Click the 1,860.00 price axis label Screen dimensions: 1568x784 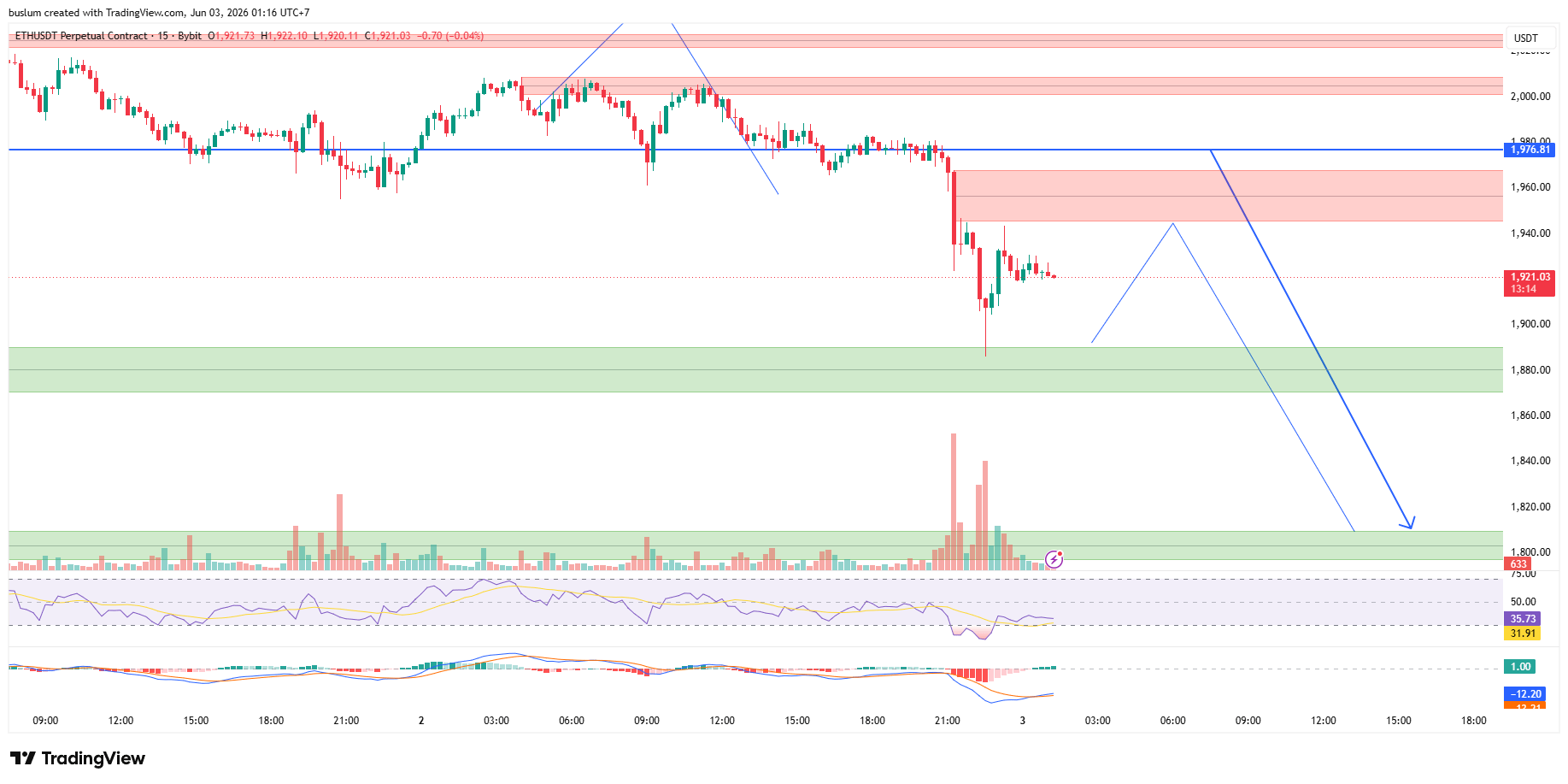1530,416
